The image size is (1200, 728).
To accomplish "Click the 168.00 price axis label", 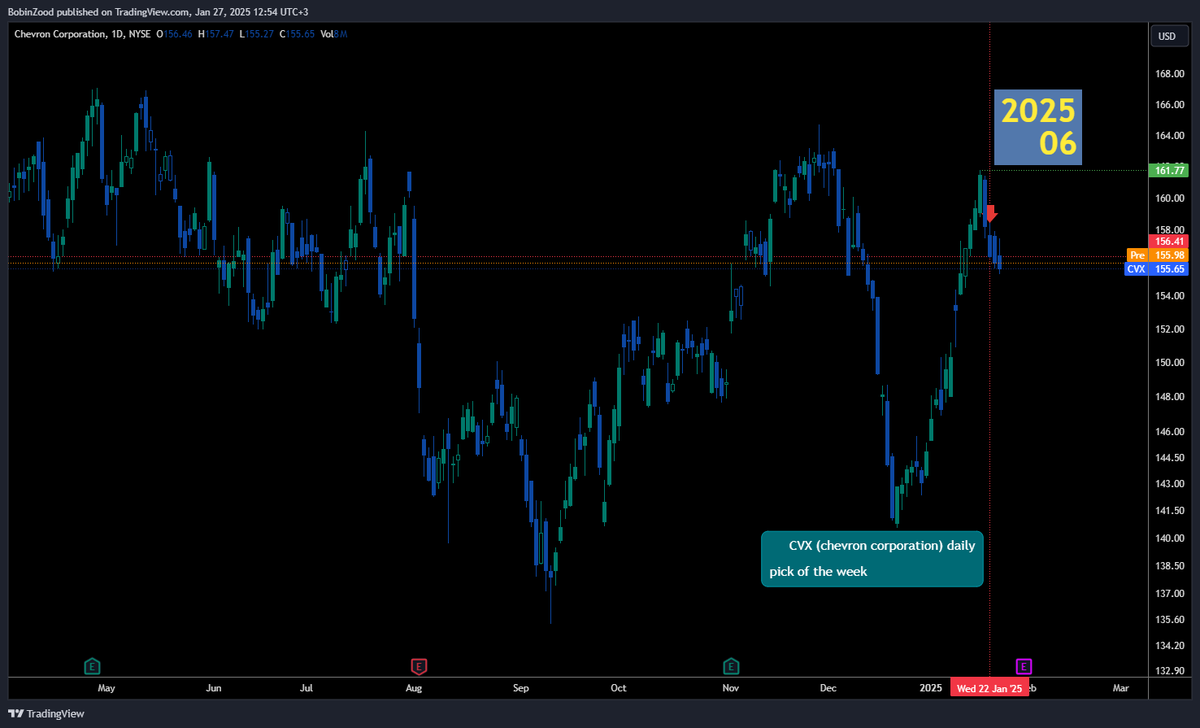I will pos(1169,74).
